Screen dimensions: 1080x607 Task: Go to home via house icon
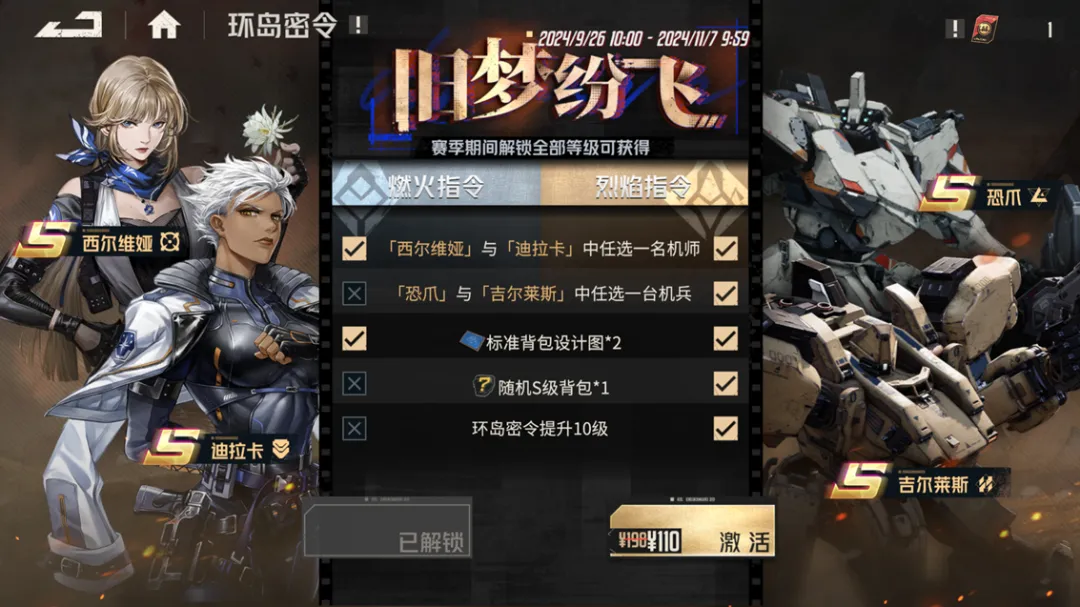164,25
